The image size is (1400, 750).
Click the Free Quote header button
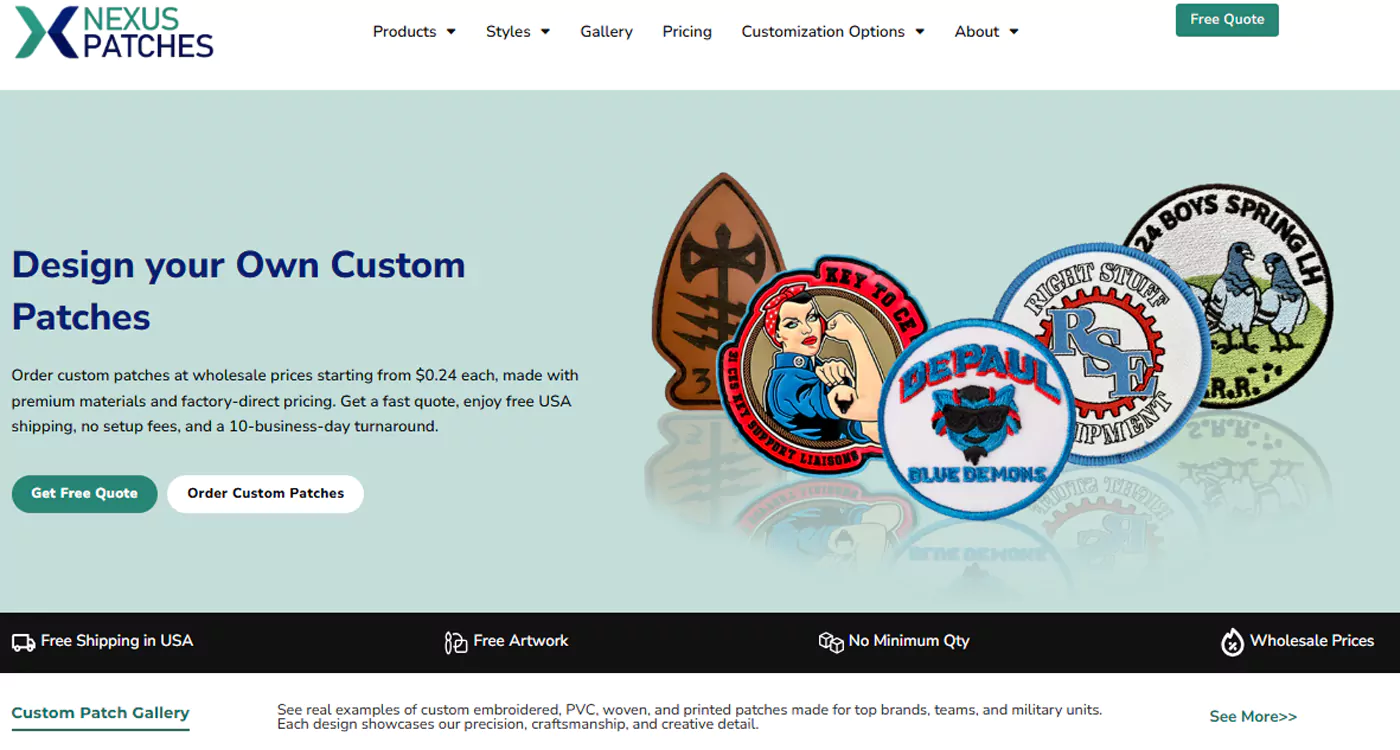click(x=1227, y=20)
